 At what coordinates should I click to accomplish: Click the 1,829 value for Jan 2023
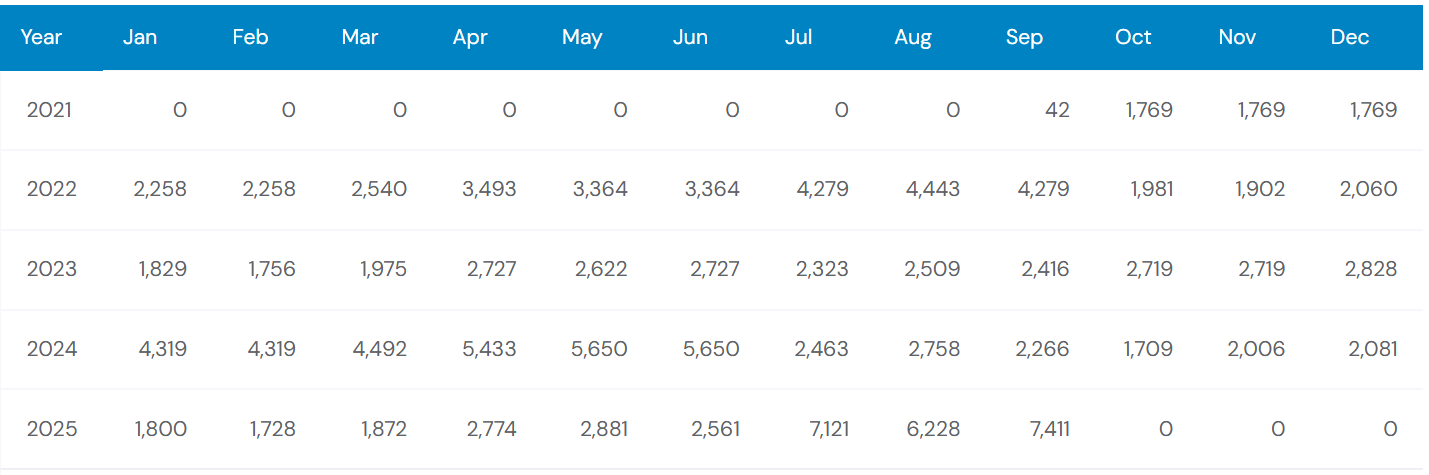(x=163, y=269)
